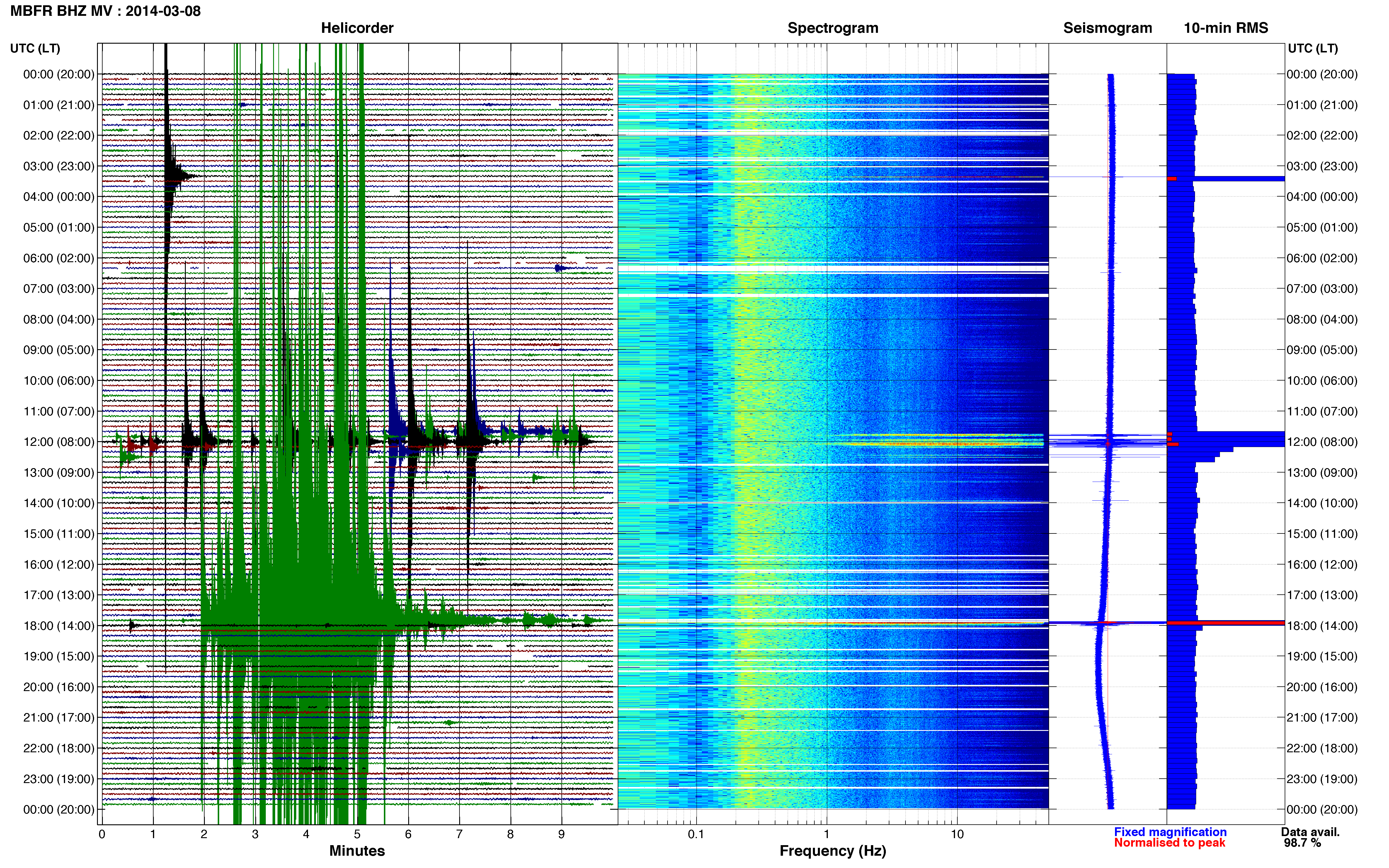Click the 'Helicorder' panel heading
Viewport: 1389px width, 868px height.
click(x=357, y=28)
